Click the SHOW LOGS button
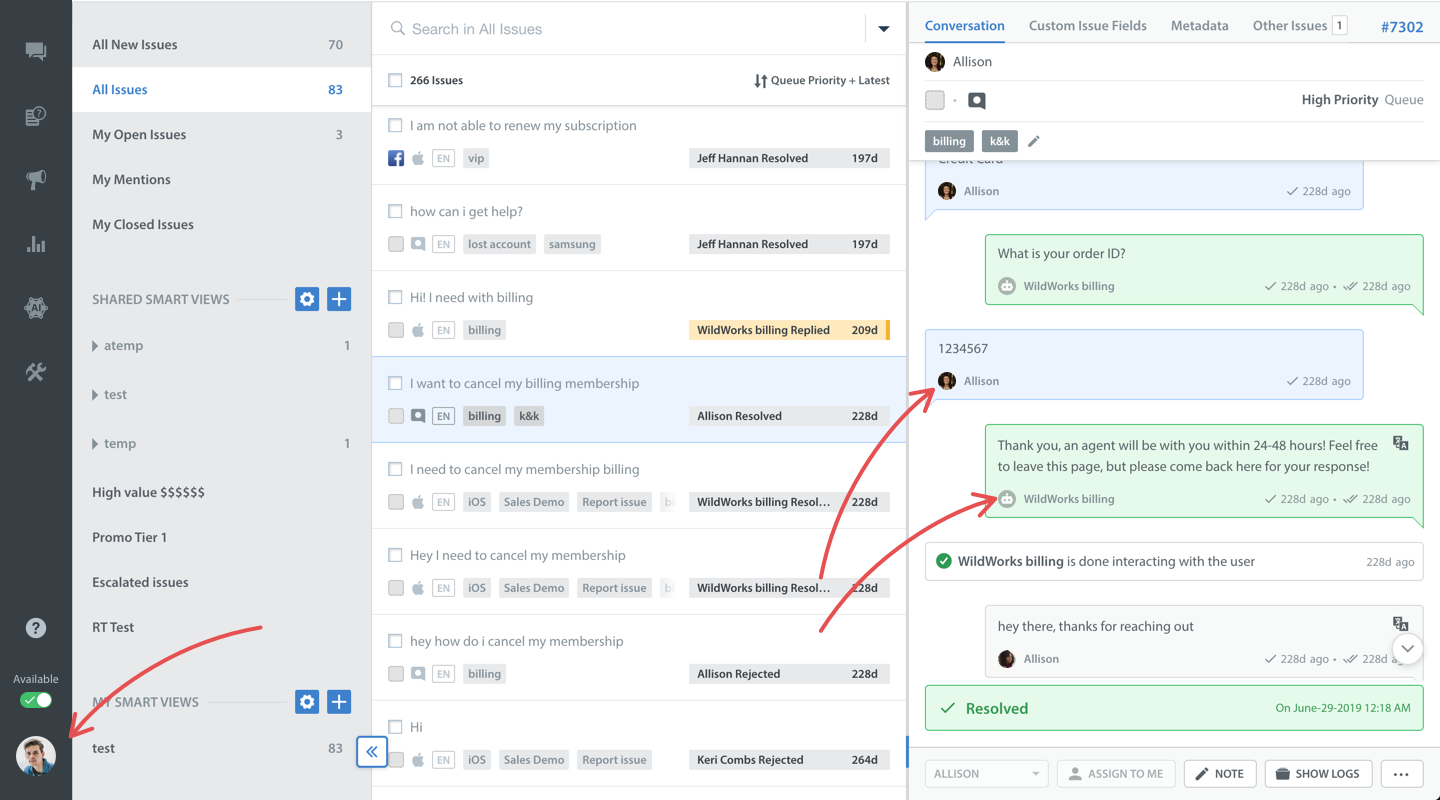The image size is (1440, 800). click(1318, 773)
